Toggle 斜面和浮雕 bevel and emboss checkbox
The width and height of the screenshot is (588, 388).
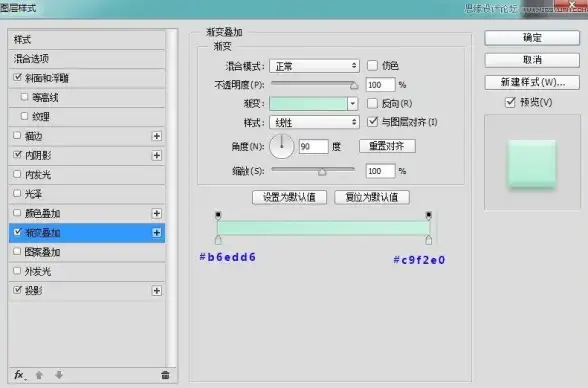pyautogui.click(x=17, y=77)
